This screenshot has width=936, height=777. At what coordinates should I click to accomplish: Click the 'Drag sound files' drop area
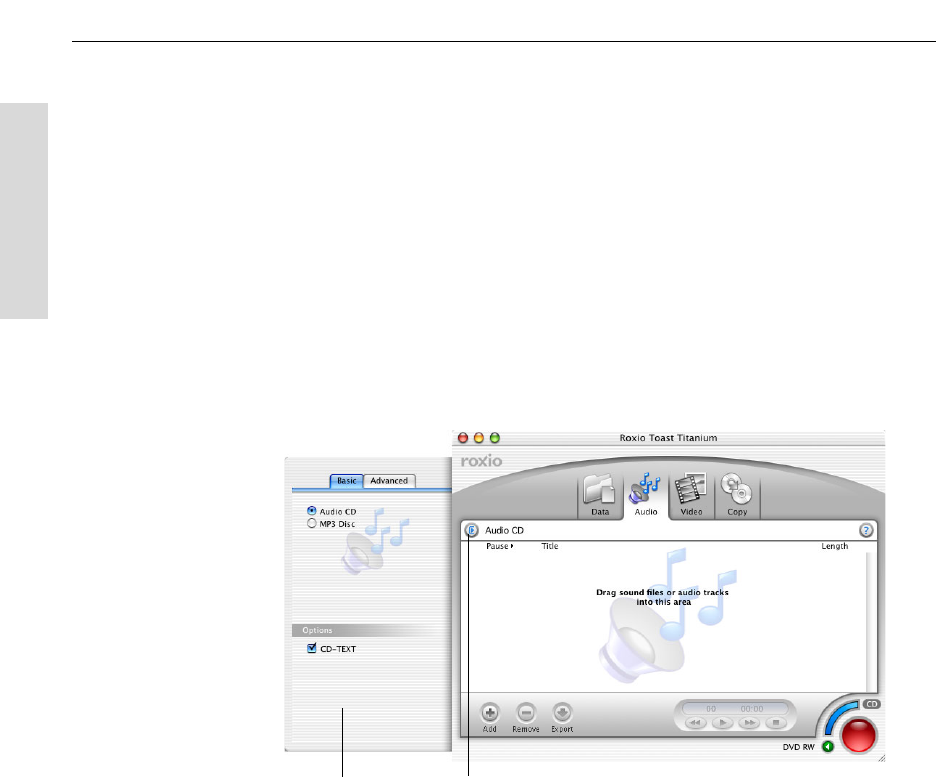(663, 597)
